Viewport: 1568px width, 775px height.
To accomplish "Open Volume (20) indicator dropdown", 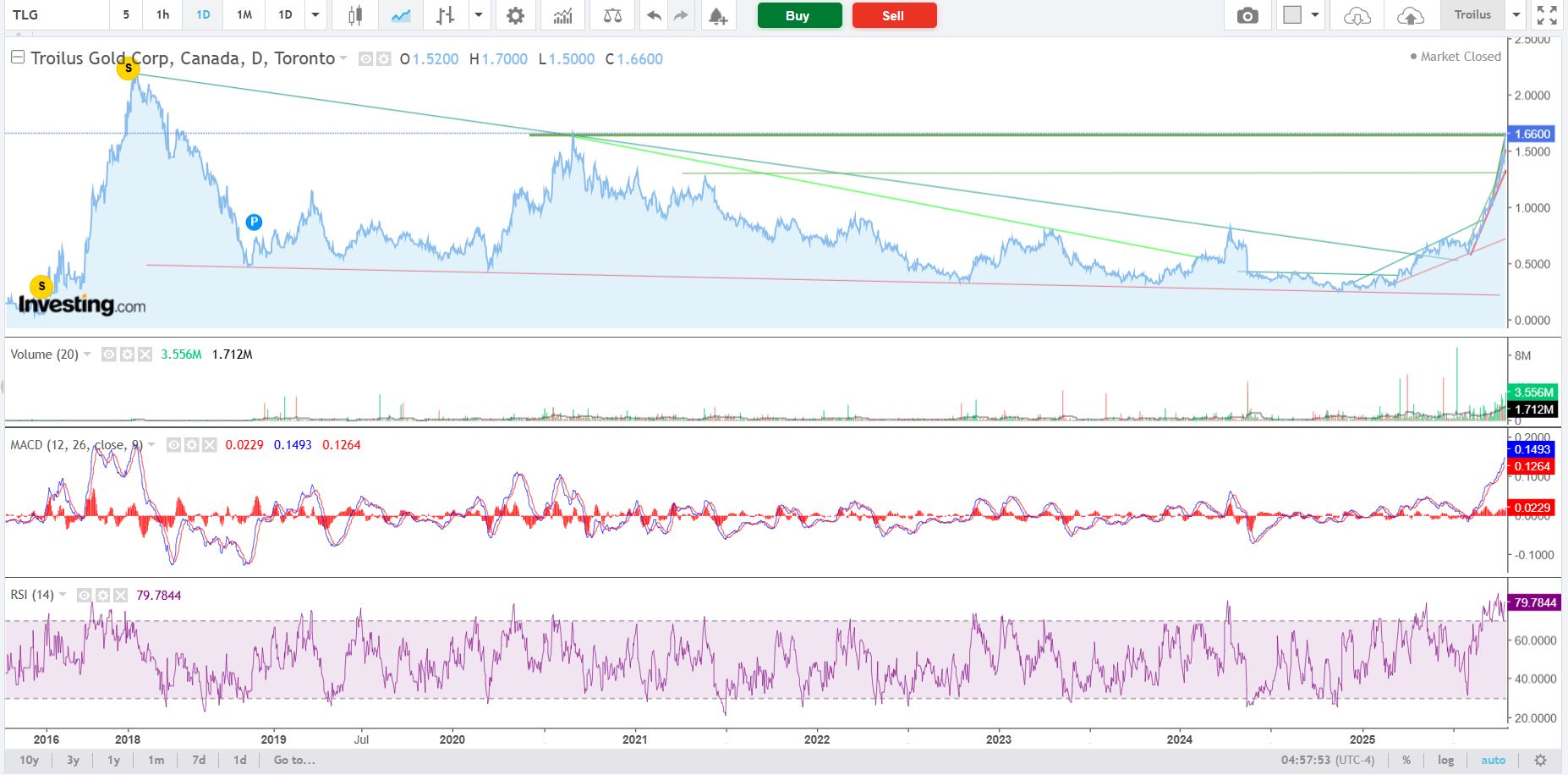I will point(85,355).
